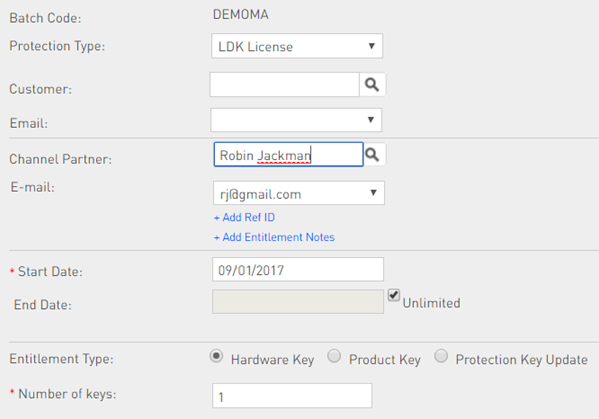This screenshot has width=599, height=419.
Task: Uncheck the Unlimited end date checkbox
Action: tap(393, 295)
